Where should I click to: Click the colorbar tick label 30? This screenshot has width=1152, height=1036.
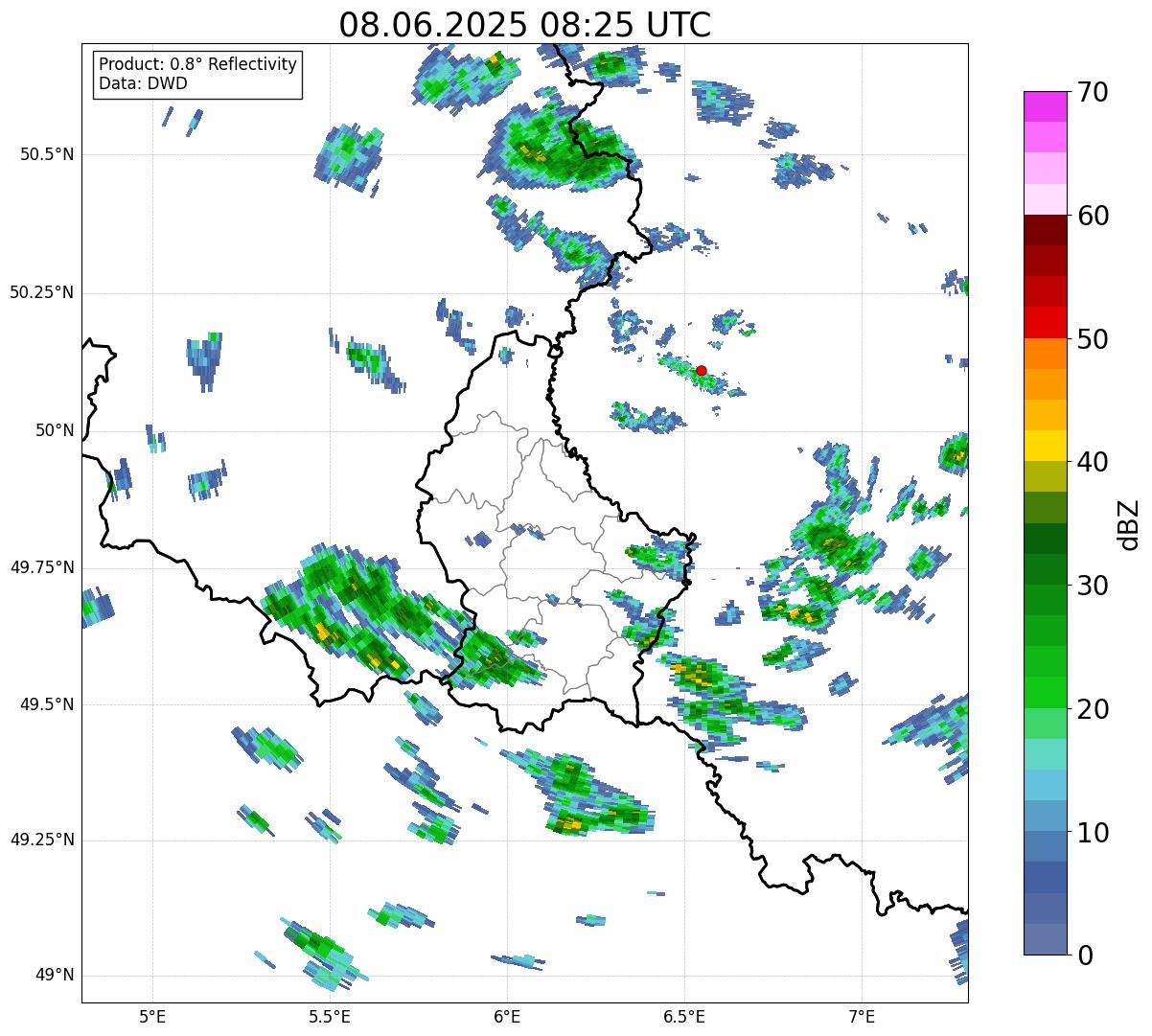tap(1093, 586)
